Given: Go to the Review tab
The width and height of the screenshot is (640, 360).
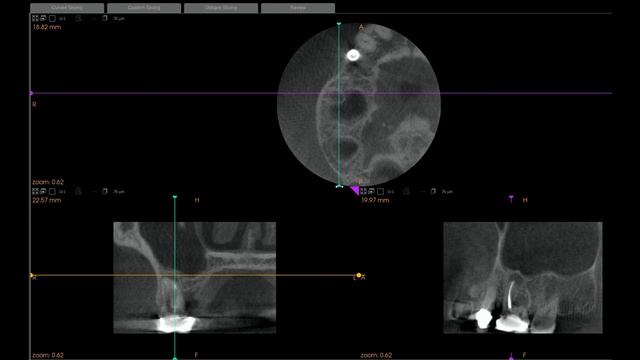Looking at the screenshot, I should [298, 8].
